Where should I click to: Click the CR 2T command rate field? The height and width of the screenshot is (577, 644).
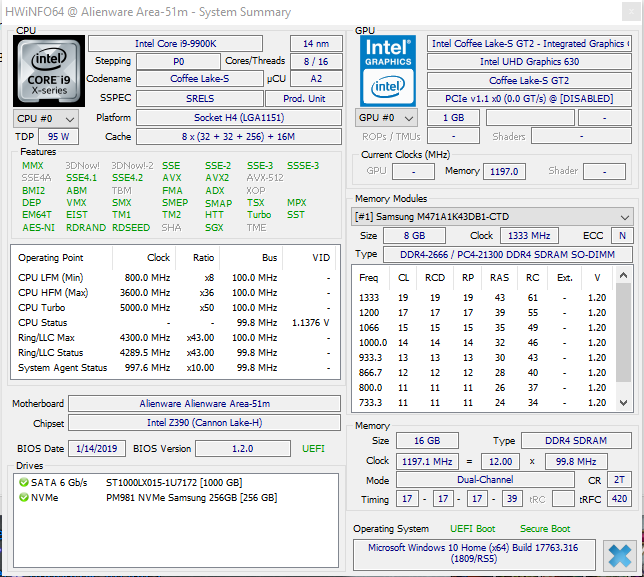619,480
